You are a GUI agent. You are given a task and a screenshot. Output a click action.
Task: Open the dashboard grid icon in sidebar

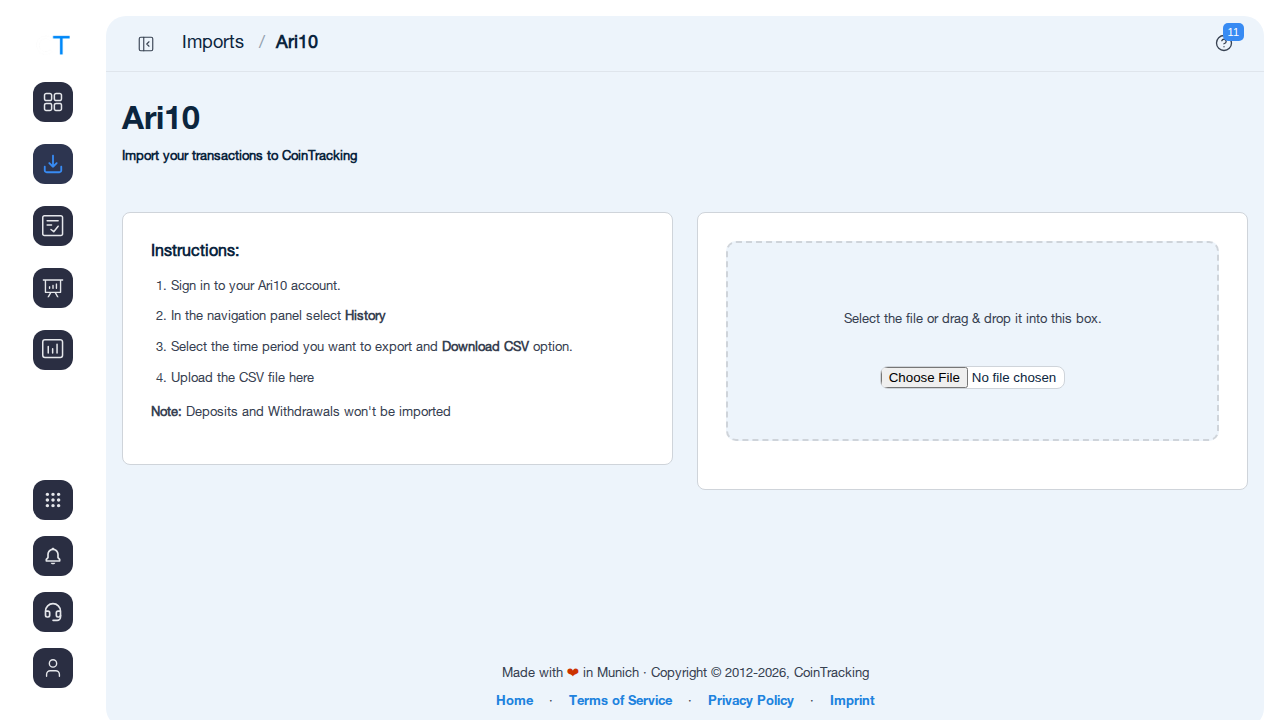53,102
